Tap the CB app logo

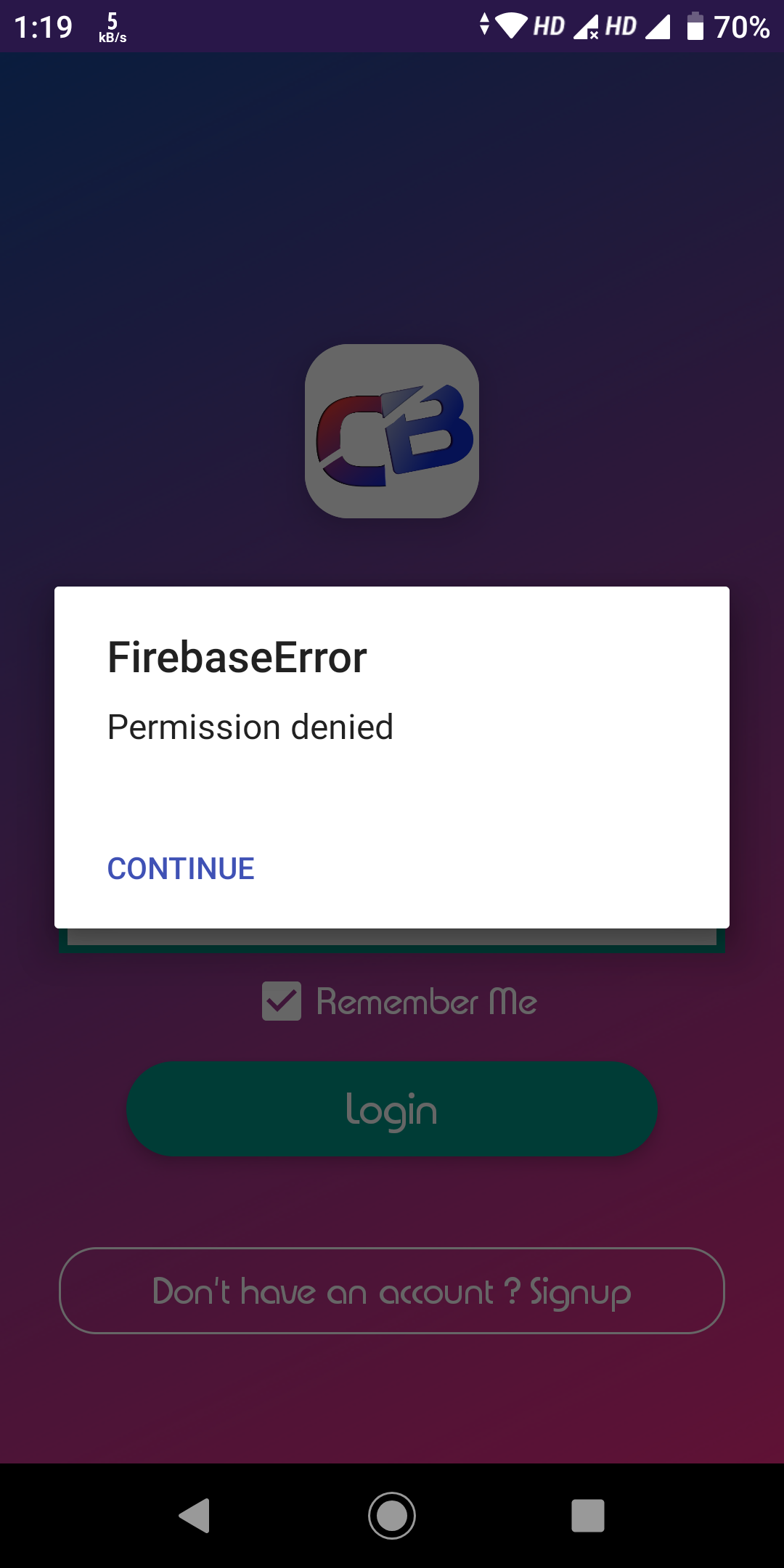pyautogui.click(x=392, y=431)
